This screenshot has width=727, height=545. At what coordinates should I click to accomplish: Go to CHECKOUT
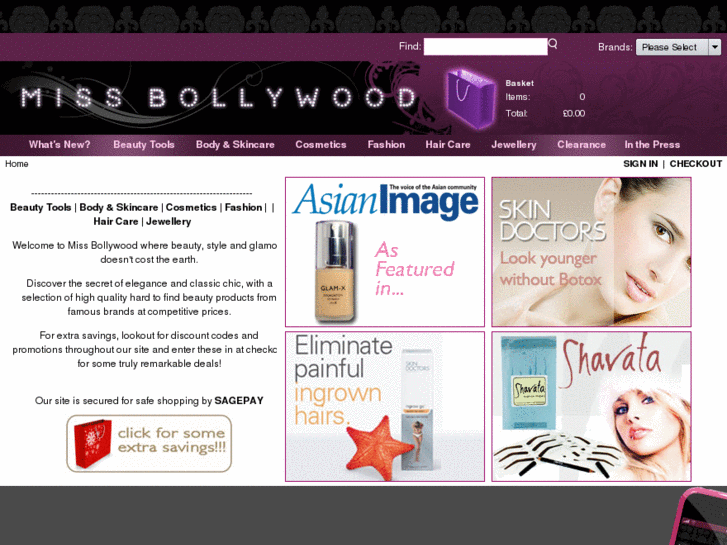point(695,164)
